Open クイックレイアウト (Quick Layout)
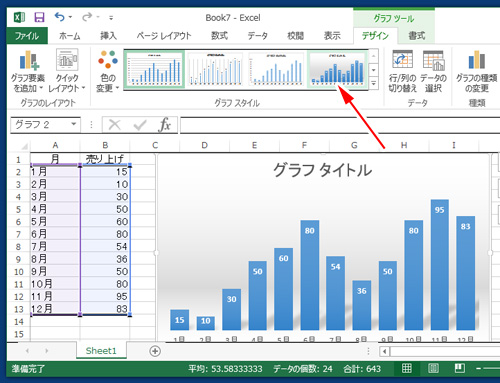Viewport: 500px width, 383px height. click(67, 71)
